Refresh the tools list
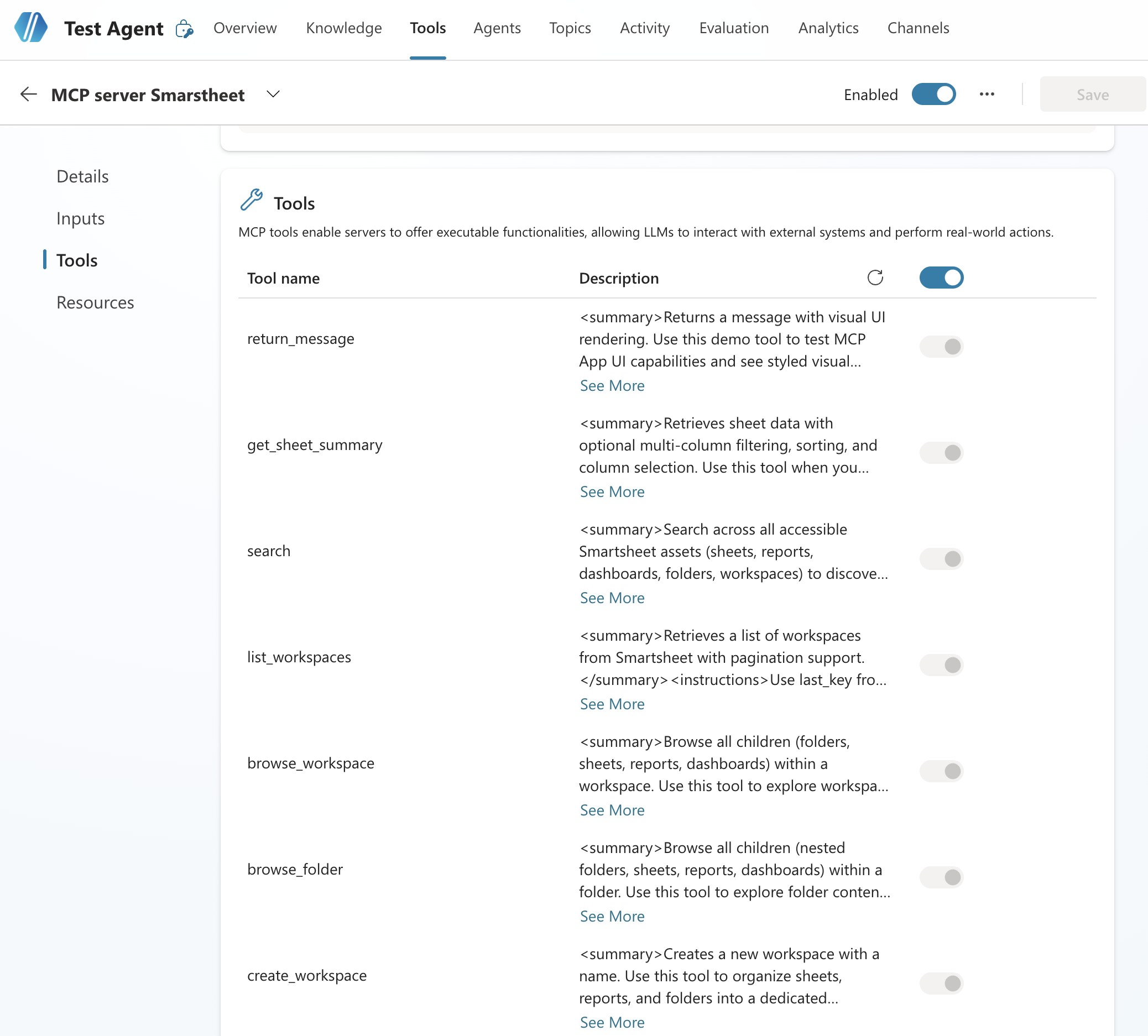The image size is (1148, 1036). tap(875, 278)
